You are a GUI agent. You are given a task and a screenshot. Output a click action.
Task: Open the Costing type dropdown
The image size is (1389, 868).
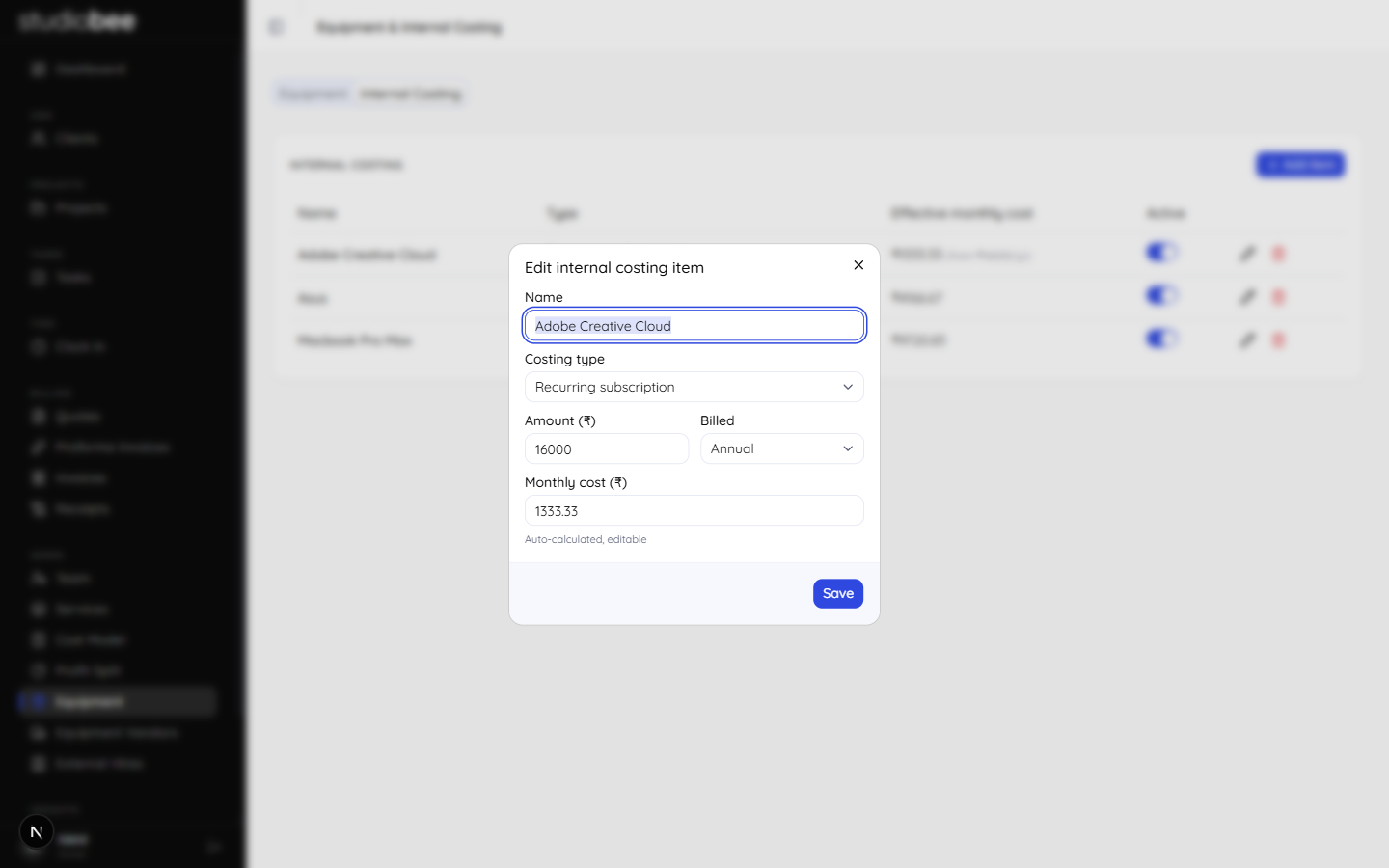pyautogui.click(x=694, y=387)
